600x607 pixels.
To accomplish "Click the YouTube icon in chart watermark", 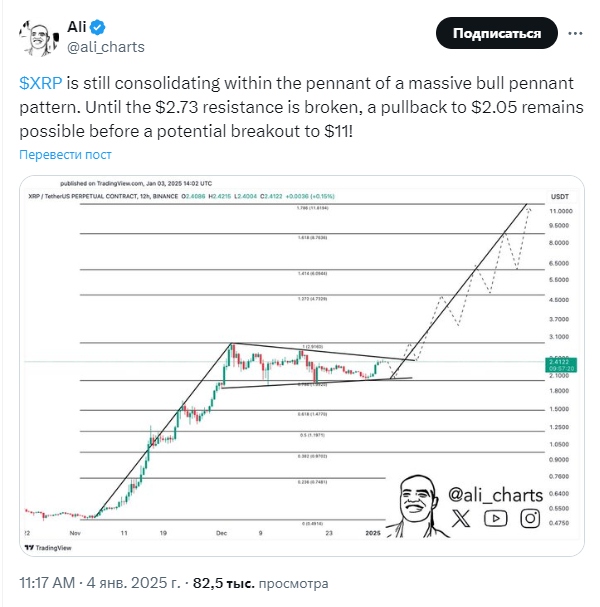I will 495,518.
